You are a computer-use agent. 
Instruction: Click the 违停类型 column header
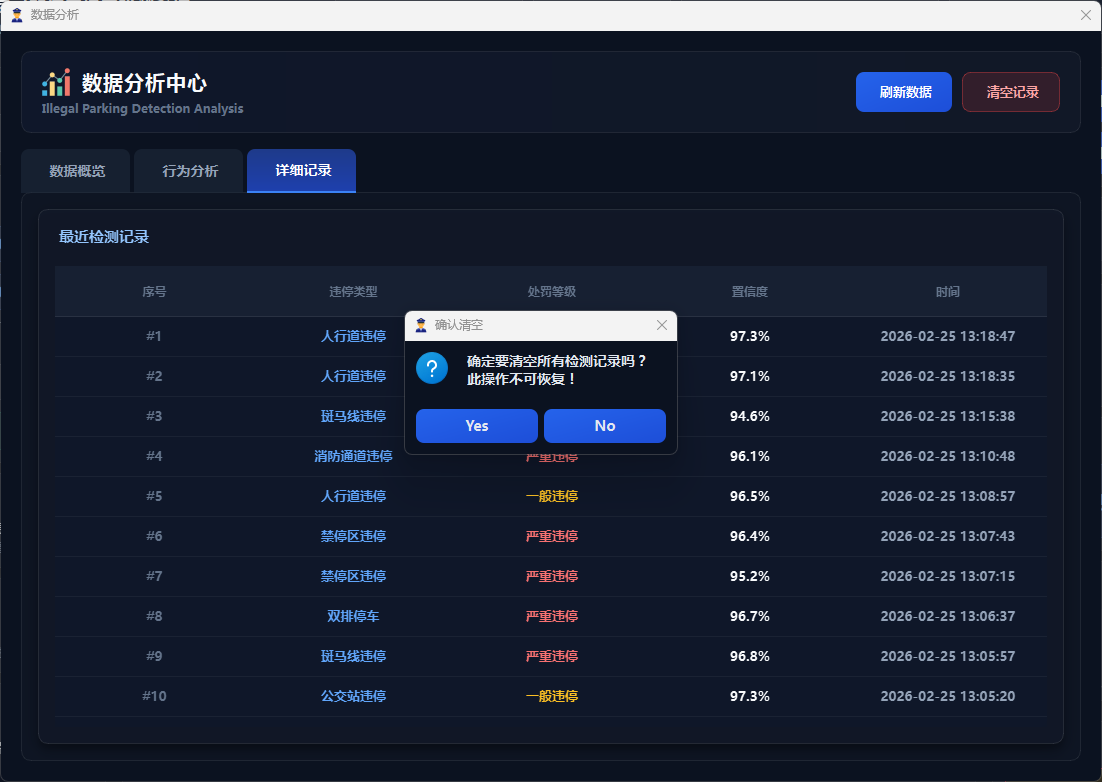click(x=353, y=292)
